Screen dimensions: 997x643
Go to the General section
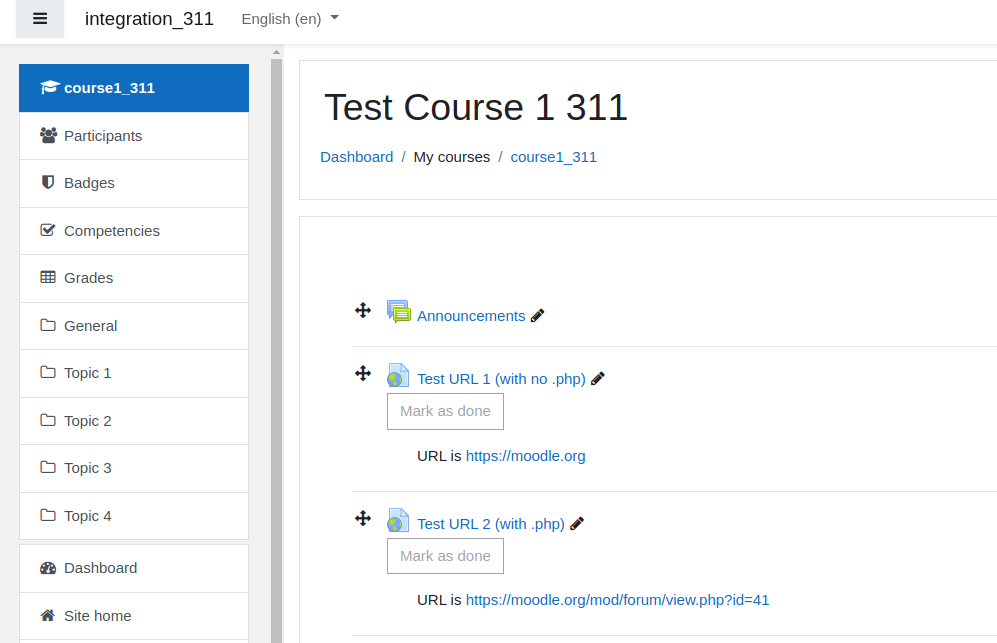click(x=134, y=326)
